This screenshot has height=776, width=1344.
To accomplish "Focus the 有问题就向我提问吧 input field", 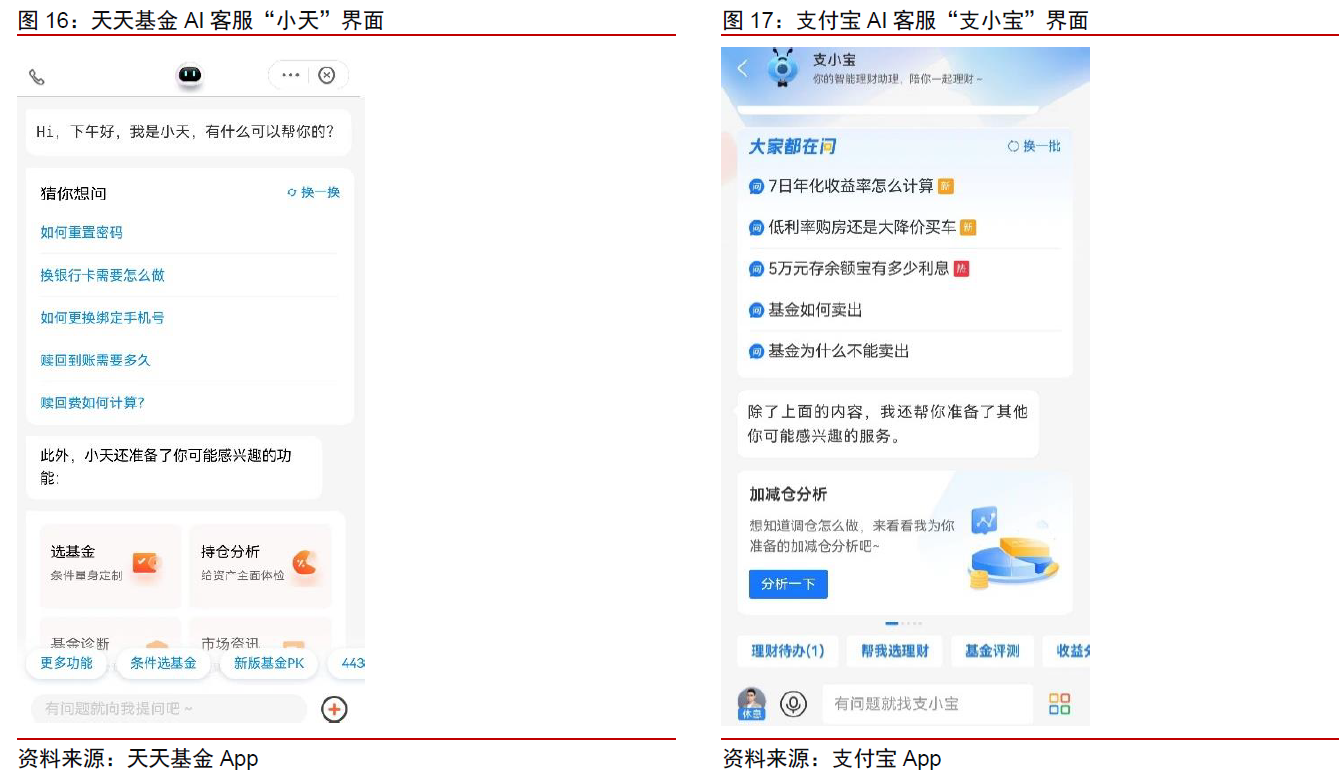I will tap(168, 708).
